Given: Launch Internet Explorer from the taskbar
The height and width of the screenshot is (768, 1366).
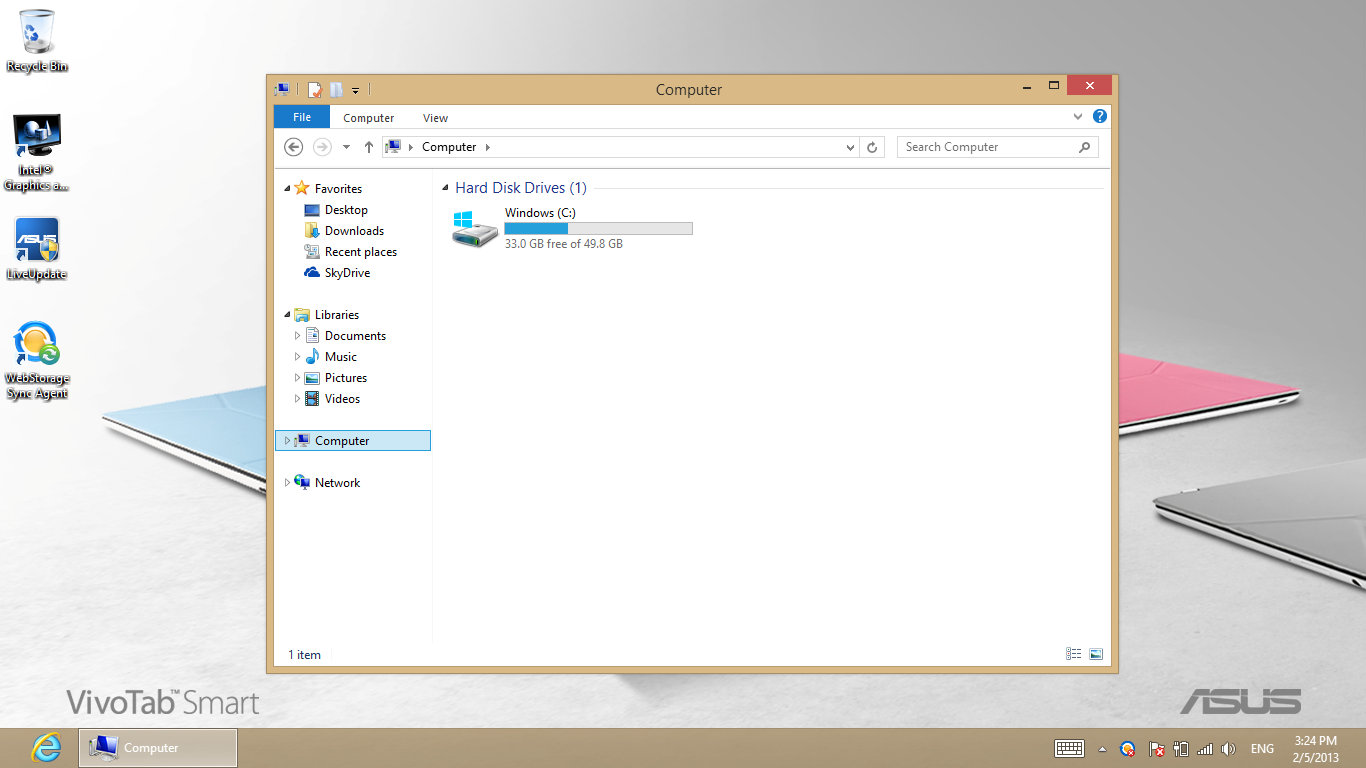Looking at the screenshot, I should (x=46, y=748).
